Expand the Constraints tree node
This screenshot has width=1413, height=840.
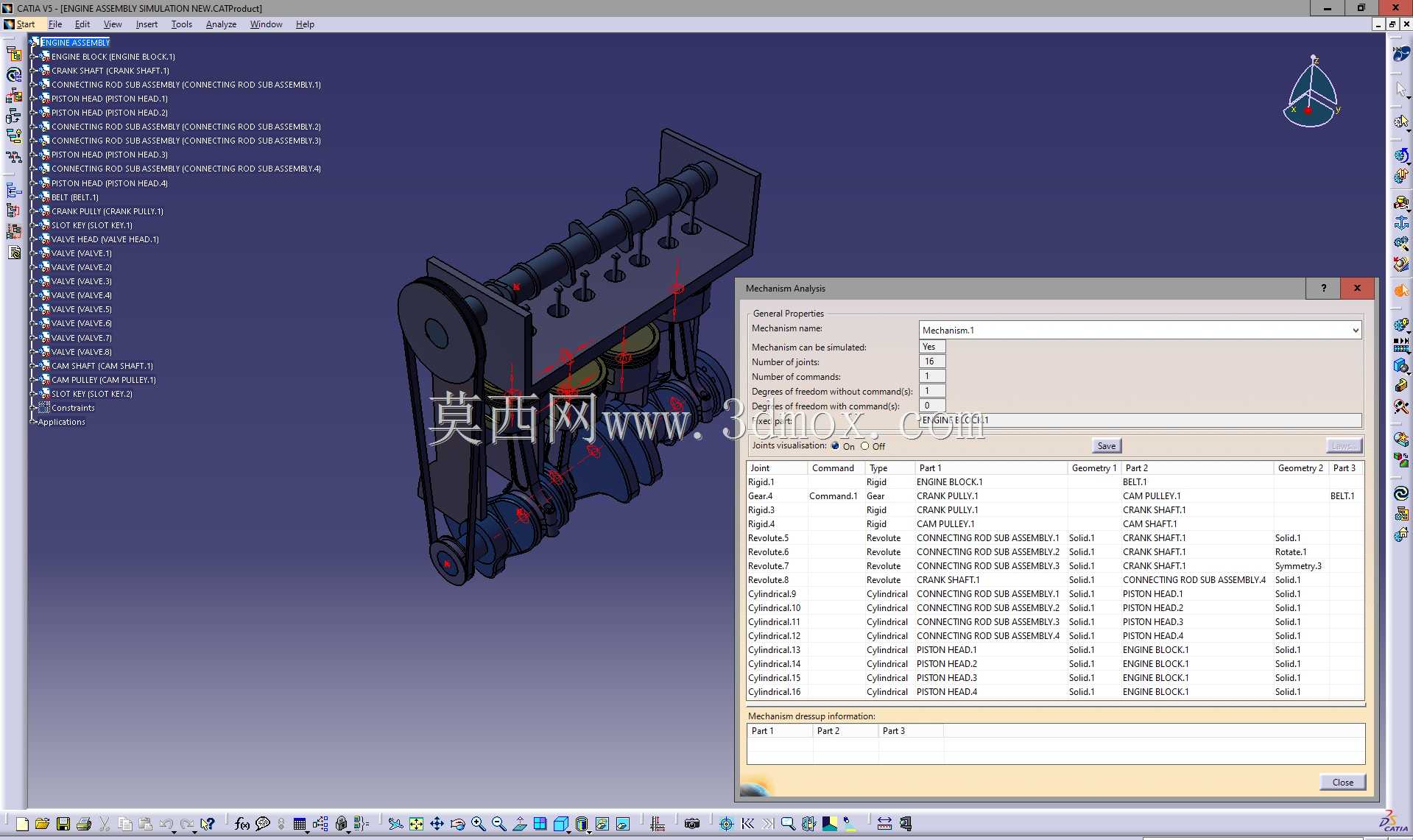click(x=33, y=408)
